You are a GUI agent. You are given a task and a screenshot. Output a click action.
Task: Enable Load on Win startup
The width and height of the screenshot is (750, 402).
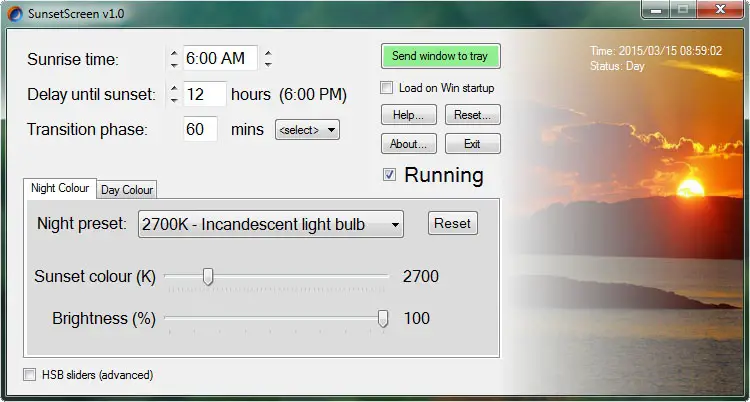coord(386,88)
